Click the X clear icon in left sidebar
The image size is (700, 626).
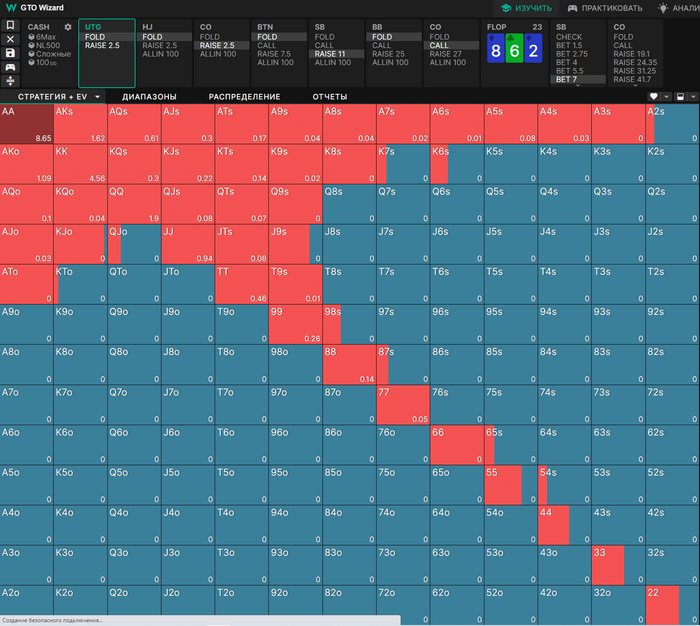[10, 39]
